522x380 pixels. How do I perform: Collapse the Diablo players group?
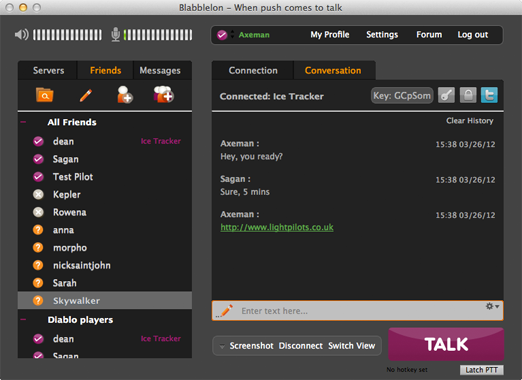click(x=23, y=320)
